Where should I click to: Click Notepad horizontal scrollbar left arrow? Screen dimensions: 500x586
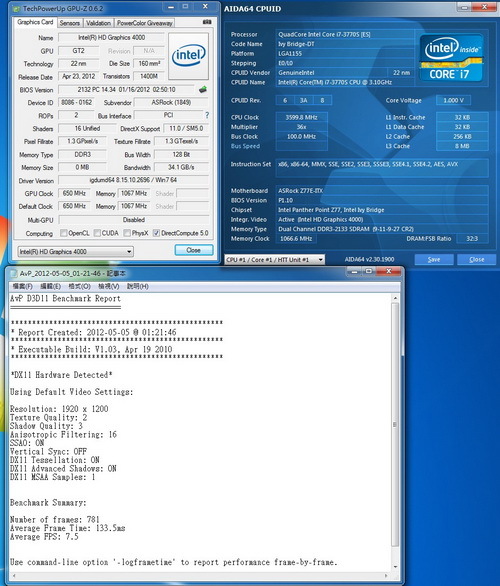[x=14, y=576]
